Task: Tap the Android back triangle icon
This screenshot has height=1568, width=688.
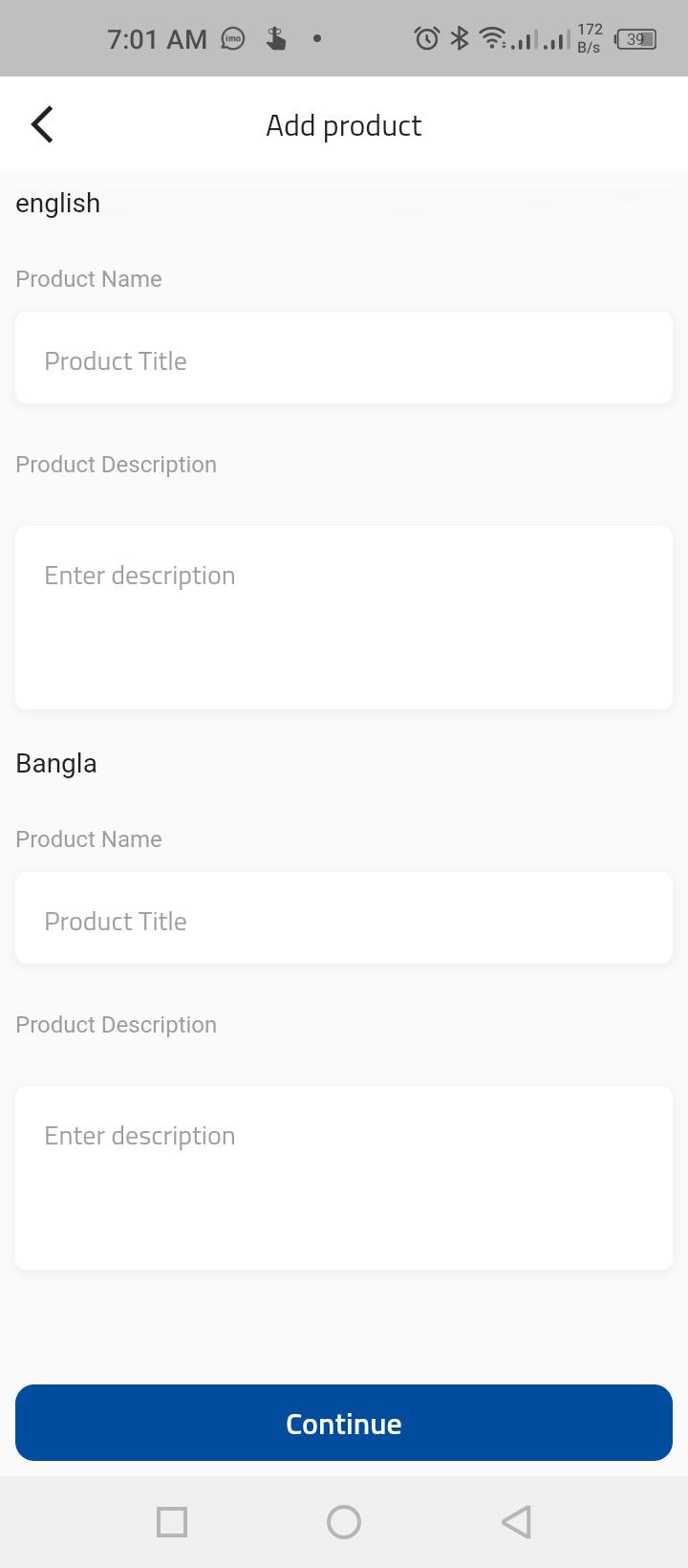Action: pos(516,1521)
